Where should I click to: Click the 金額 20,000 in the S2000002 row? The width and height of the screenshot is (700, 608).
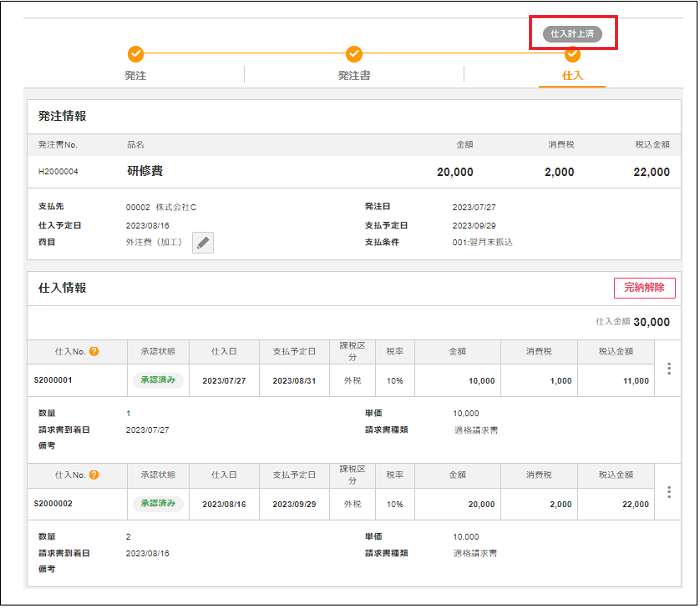coord(482,504)
